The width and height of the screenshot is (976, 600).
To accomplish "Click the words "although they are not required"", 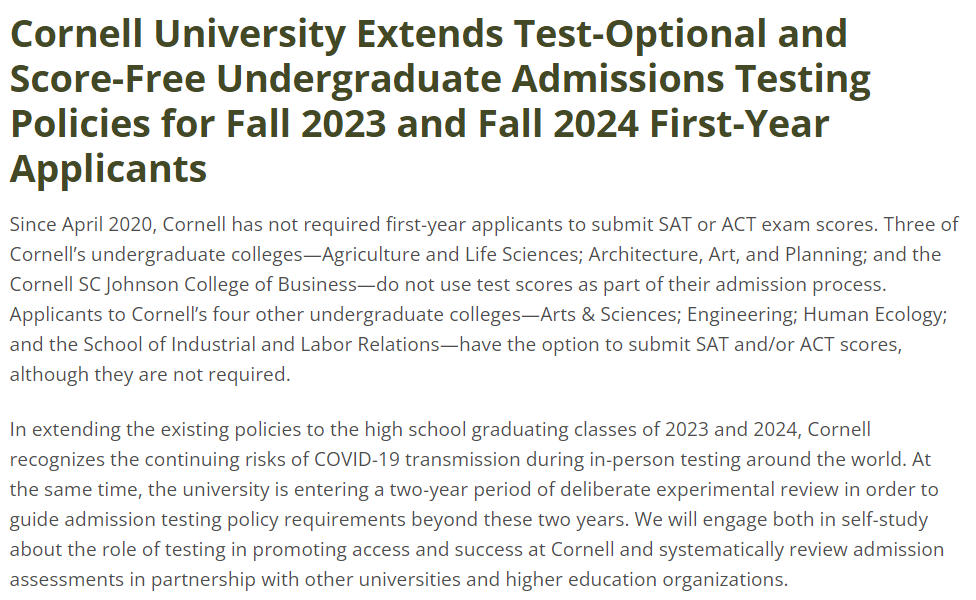I will click(x=148, y=374).
